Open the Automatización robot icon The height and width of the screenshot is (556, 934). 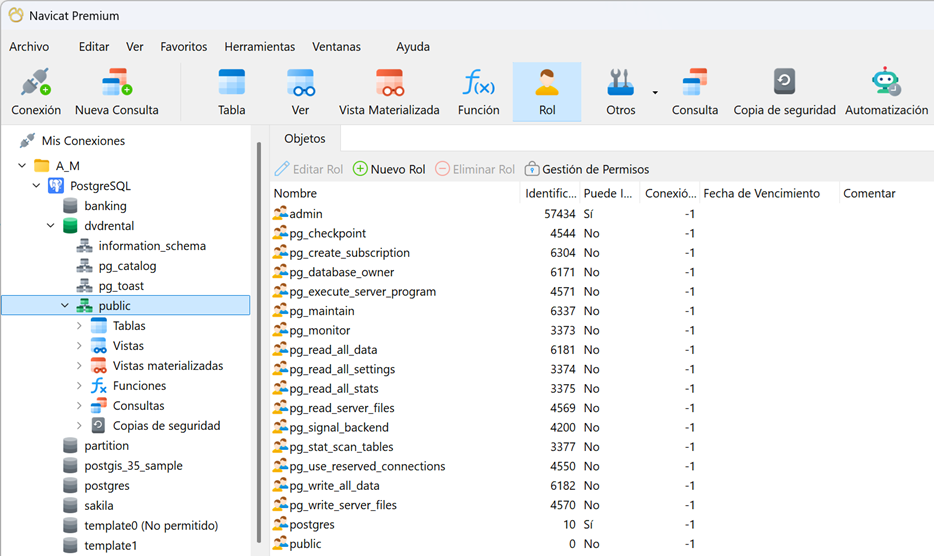coord(886,82)
